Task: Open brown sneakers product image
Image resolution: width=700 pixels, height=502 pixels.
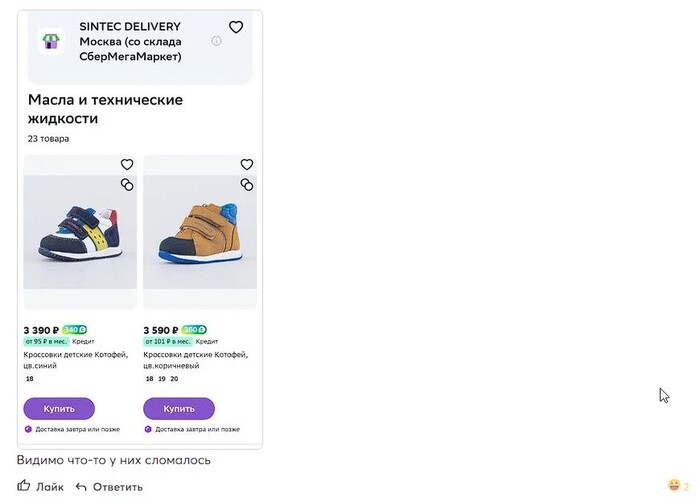Action: tap(200, 232)
